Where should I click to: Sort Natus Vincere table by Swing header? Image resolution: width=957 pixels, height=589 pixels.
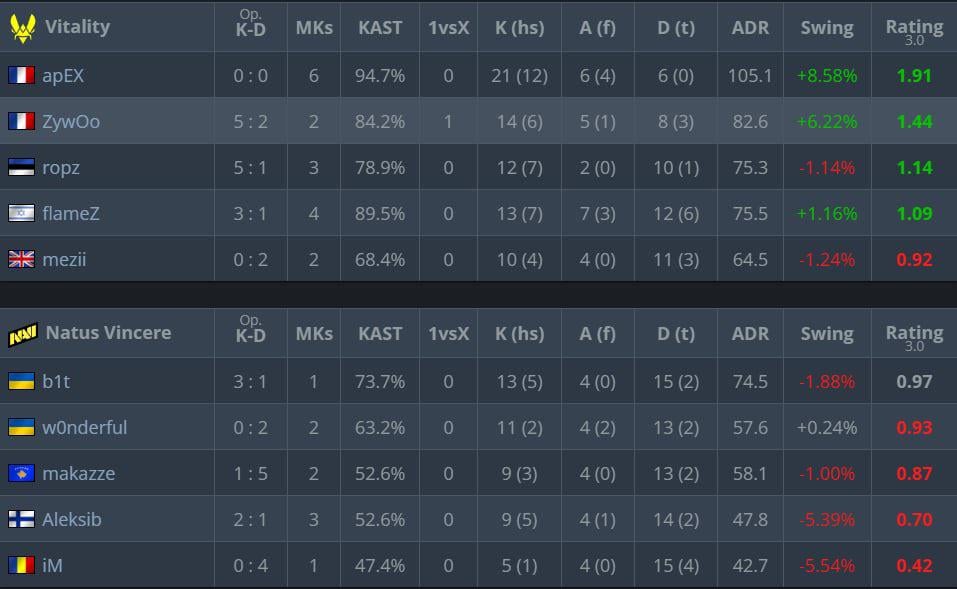click(827, 334)
